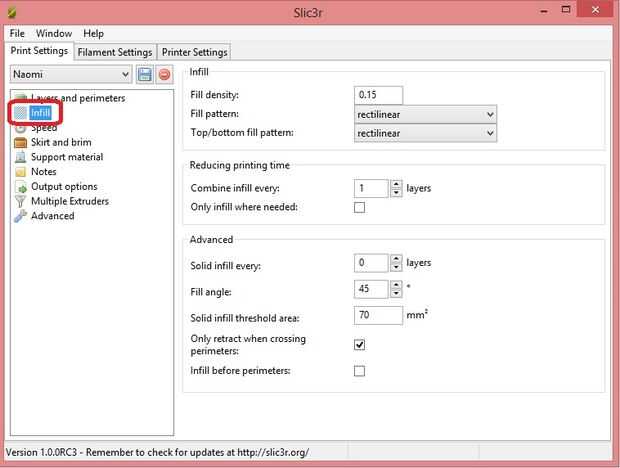This screenshot has height=468, width=620.
Task: Open the Naomi preset dropdown
Action: [x=71, y=74]
